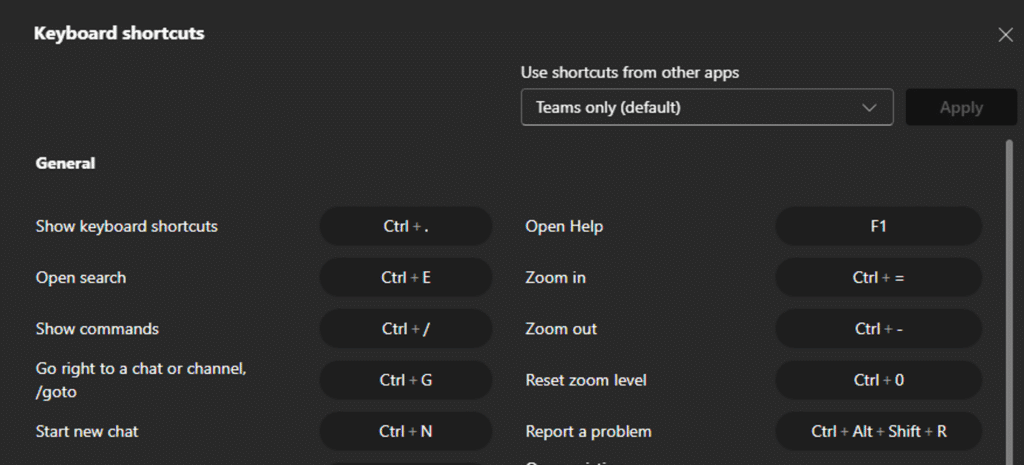Click the Ctrl + G shortcut pill
Viewport: 1024px width, 465px height.
[x=406, y=380]
